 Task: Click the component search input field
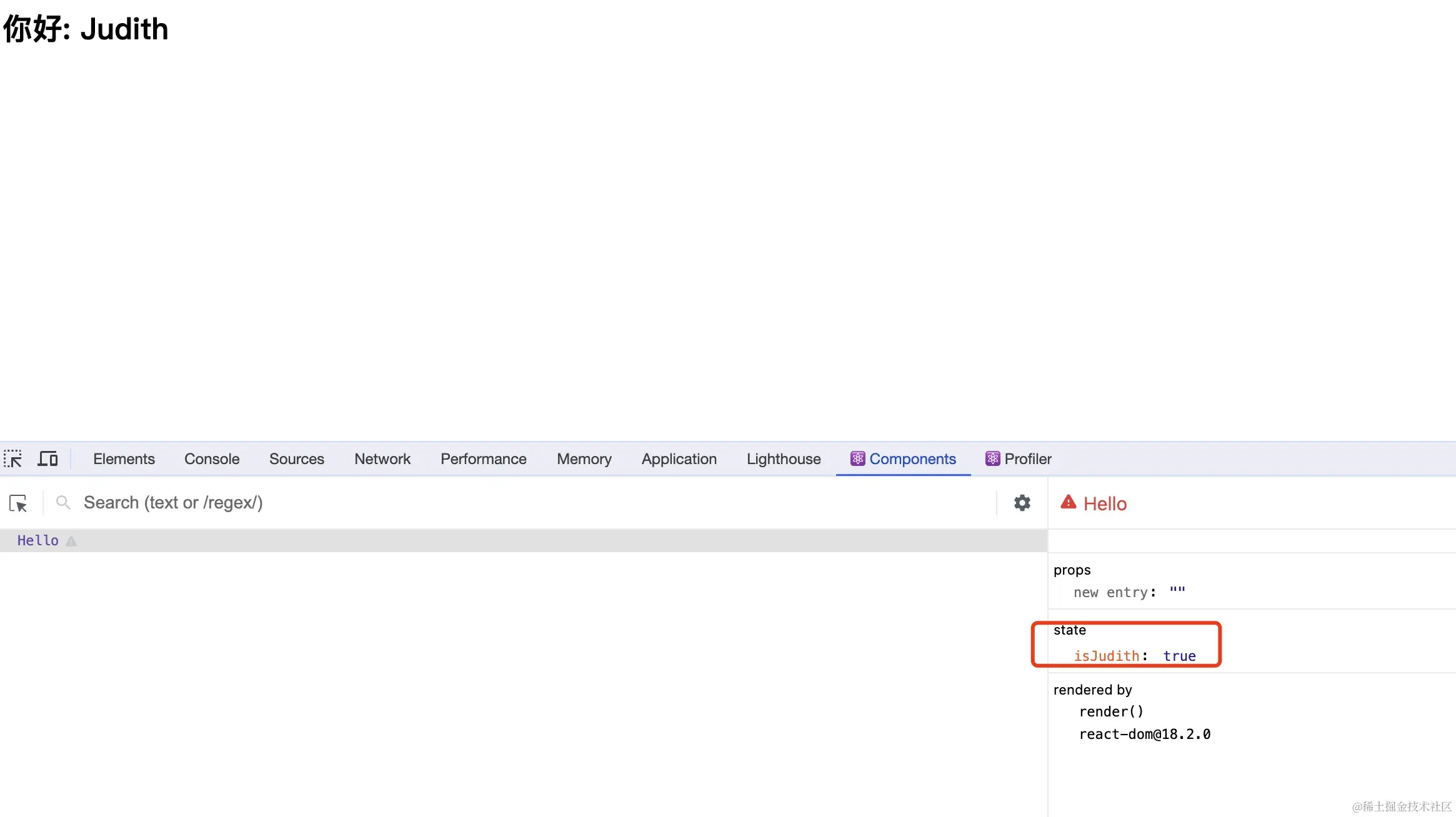coord(500,503)
